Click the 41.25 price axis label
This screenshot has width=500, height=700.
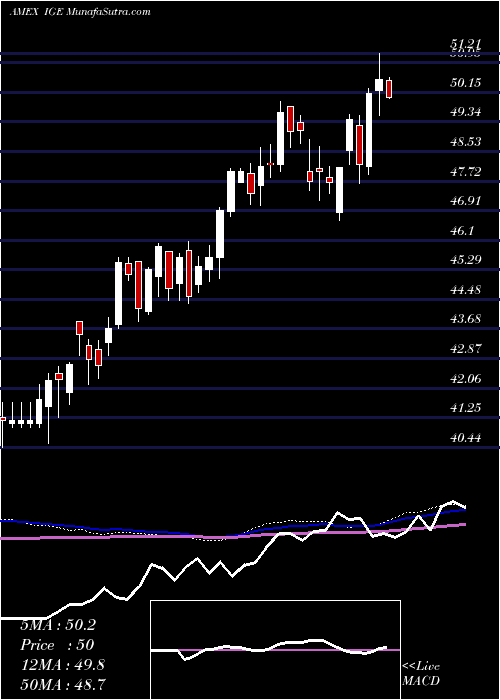tap(466, 408)
